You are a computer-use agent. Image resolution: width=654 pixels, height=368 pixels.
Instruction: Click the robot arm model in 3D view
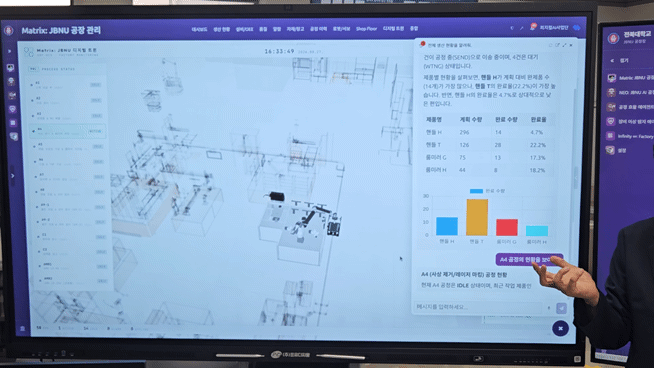pyautogui.click(x=307, y=221)
